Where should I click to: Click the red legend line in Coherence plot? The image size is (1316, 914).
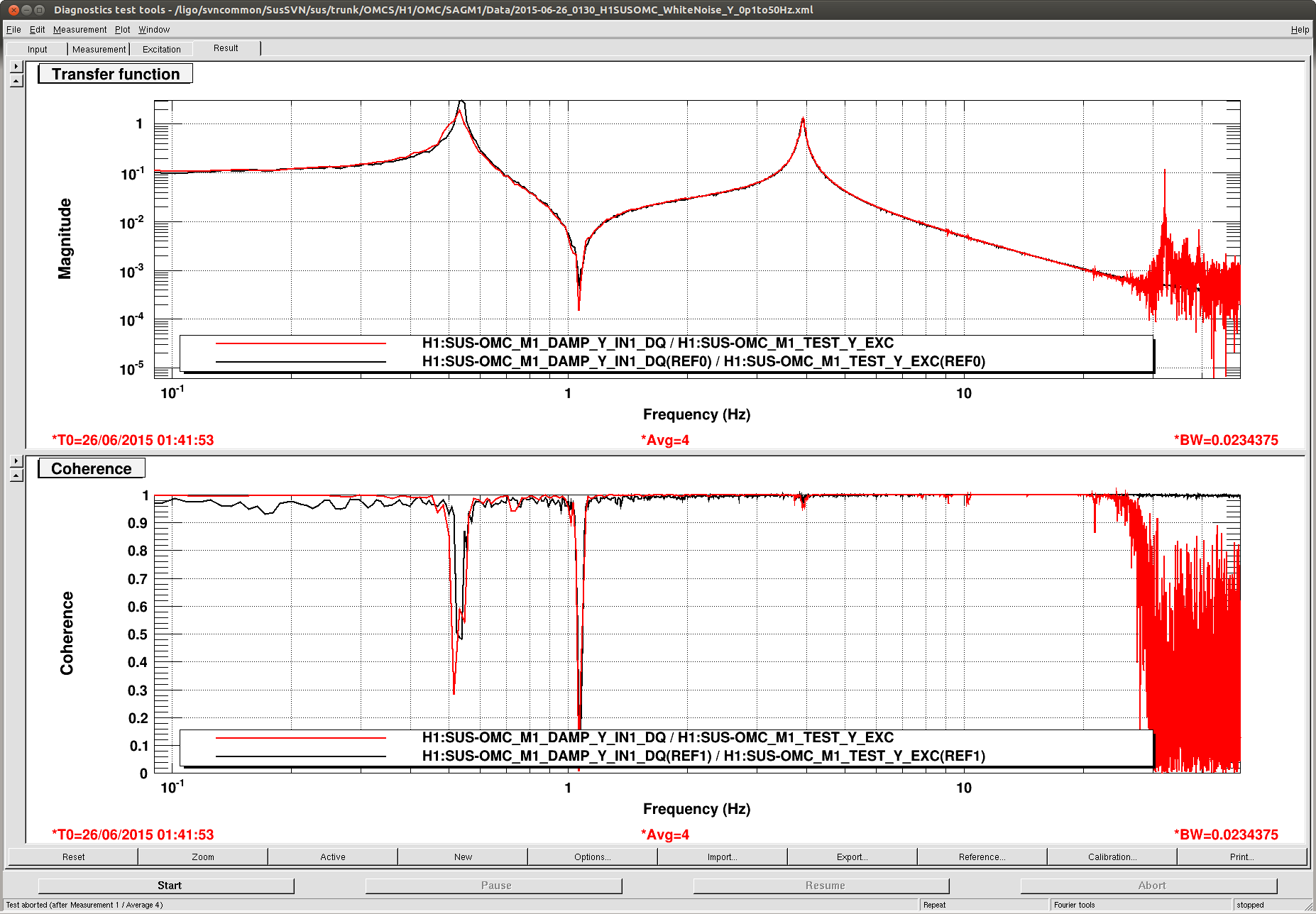point(301,738)
